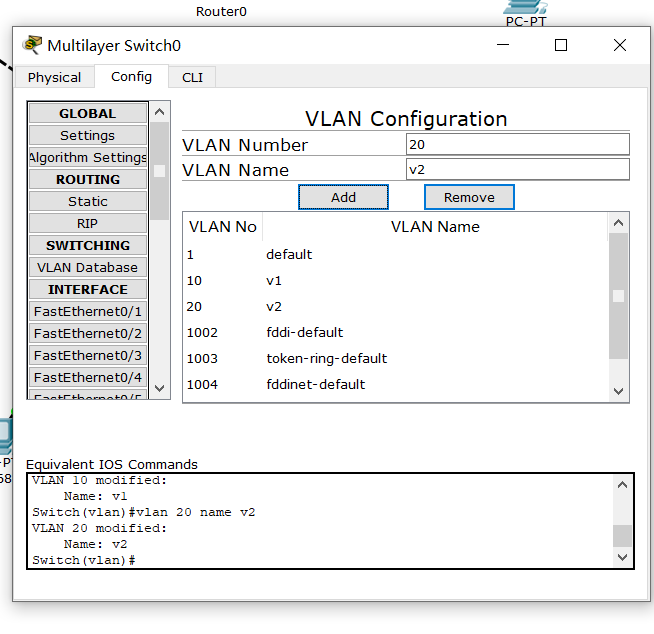The height and width of the screenshot is (634, 654).
Task: Click VLAN table scroll-down arrow
Action: click(619, 391)
